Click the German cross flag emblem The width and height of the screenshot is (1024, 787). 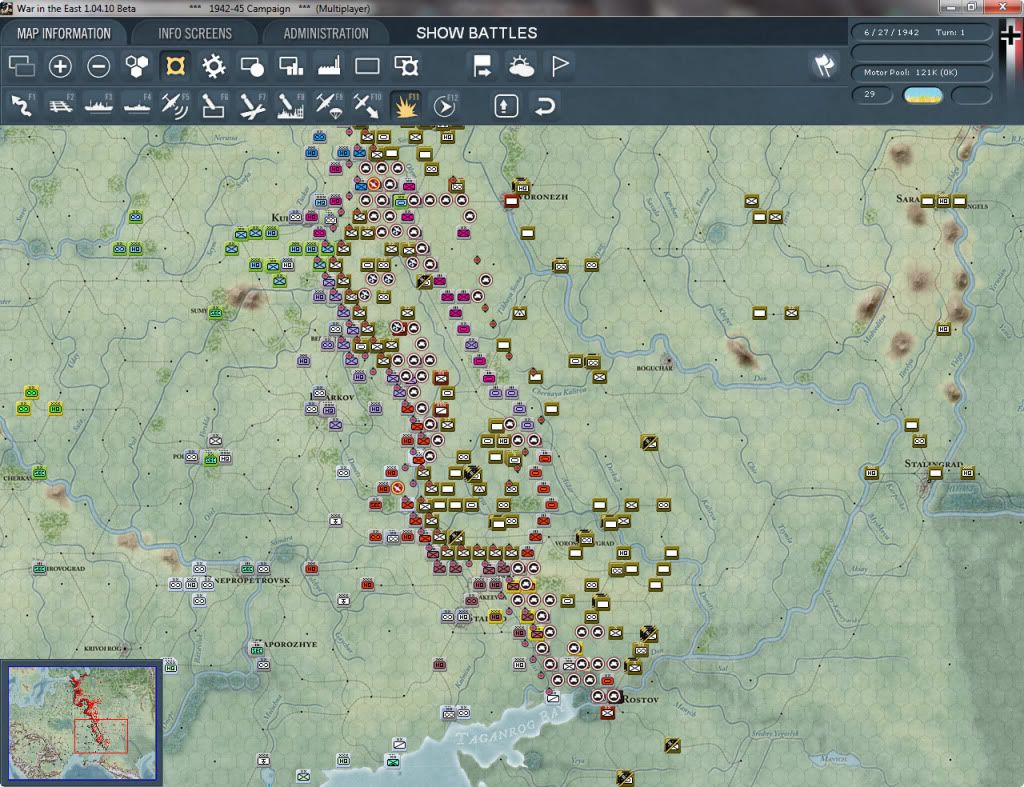[1010, 36]
